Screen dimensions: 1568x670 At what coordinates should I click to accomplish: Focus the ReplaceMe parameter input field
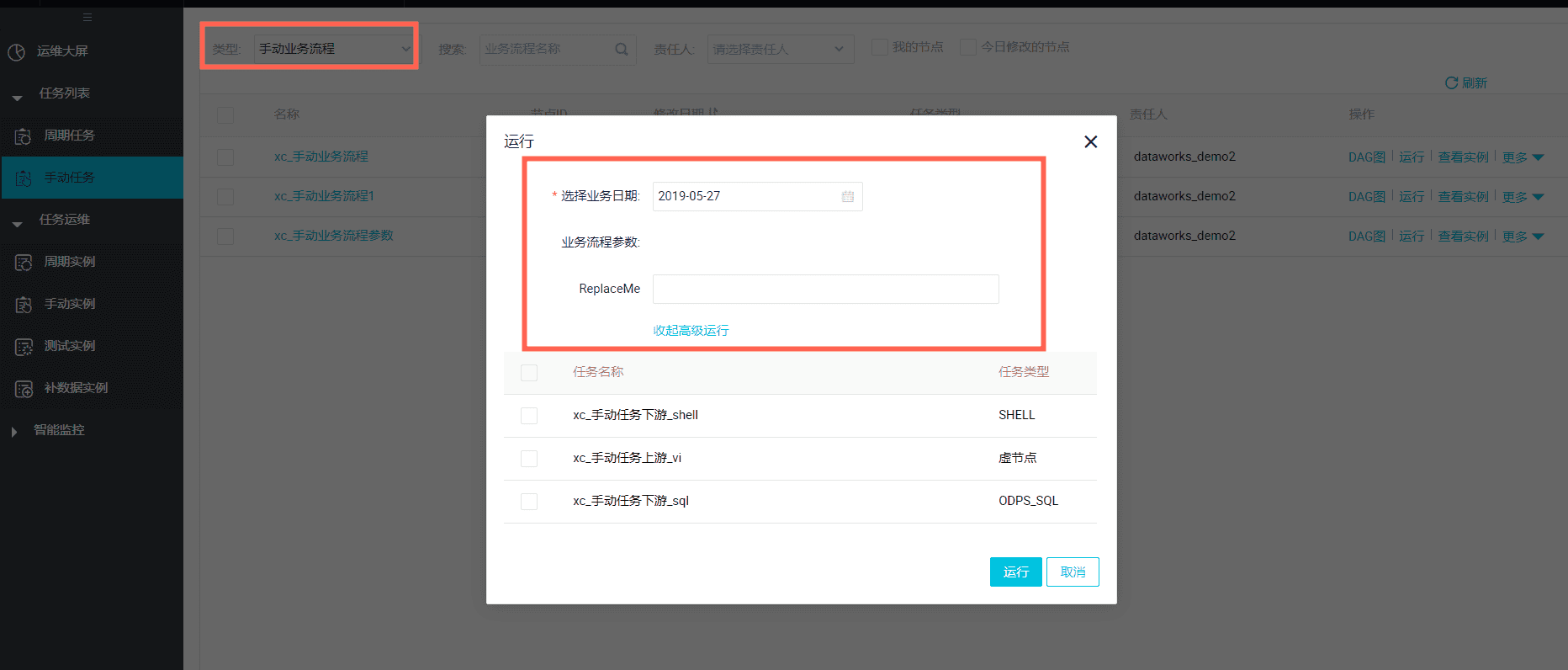coord(825,289)
